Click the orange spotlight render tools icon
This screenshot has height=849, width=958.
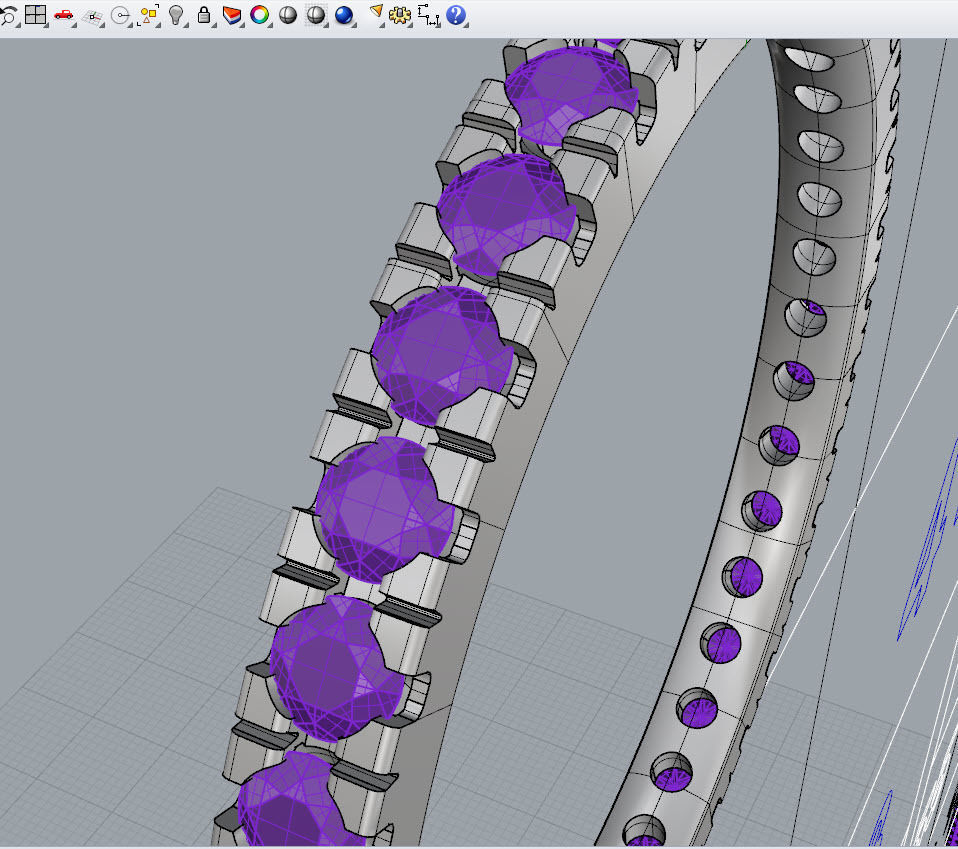376,13
